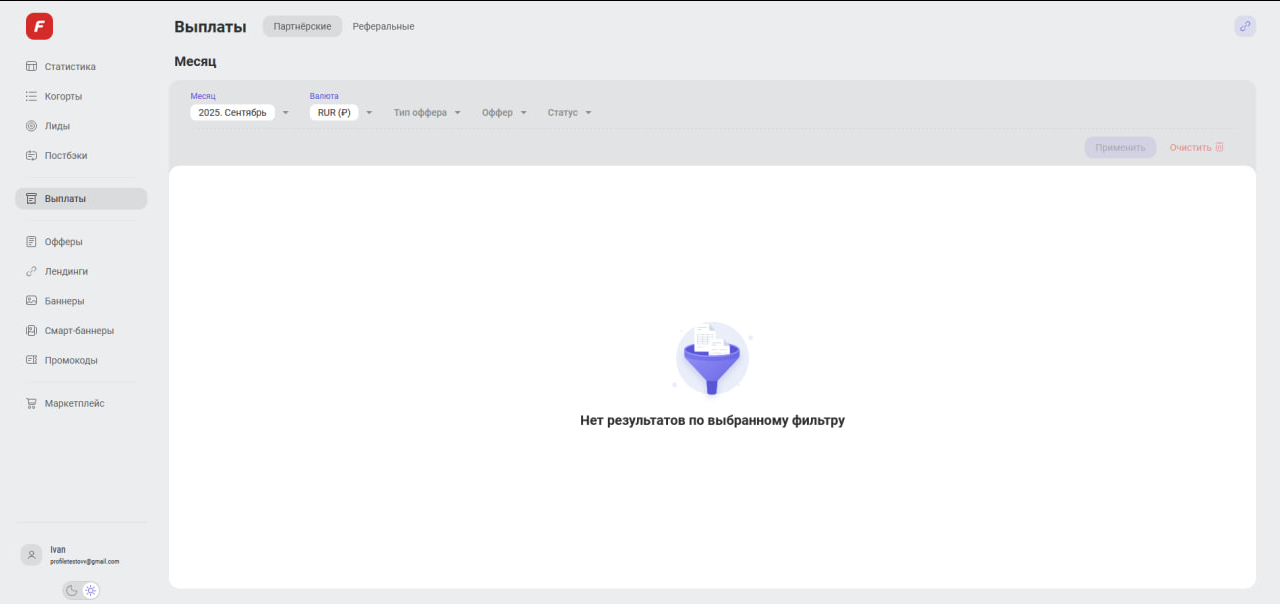1280x604 pixels.
Task: Enable light theme sun toggle
Action: [91, 591]
